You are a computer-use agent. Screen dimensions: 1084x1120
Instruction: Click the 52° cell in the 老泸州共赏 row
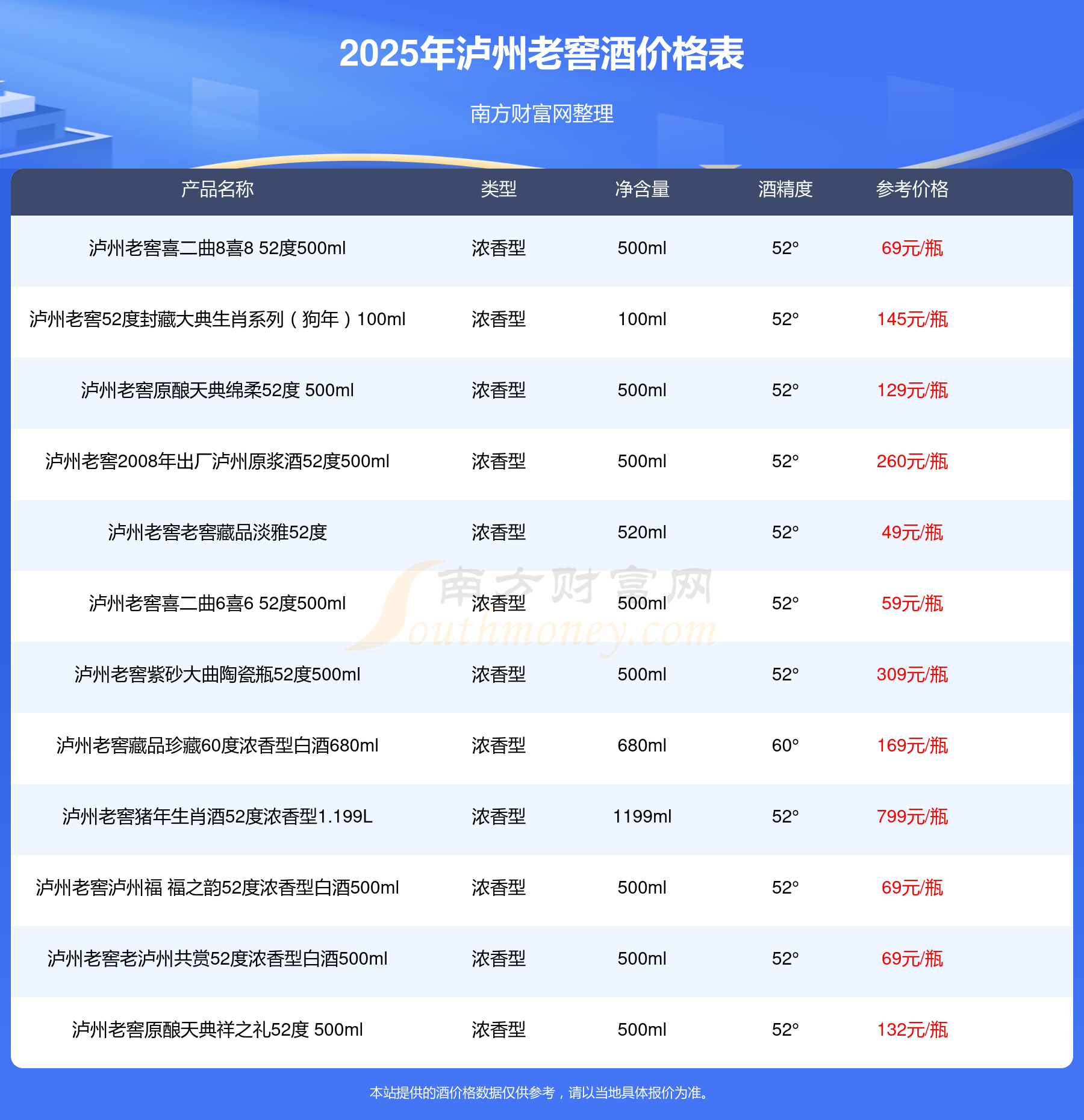785,959
